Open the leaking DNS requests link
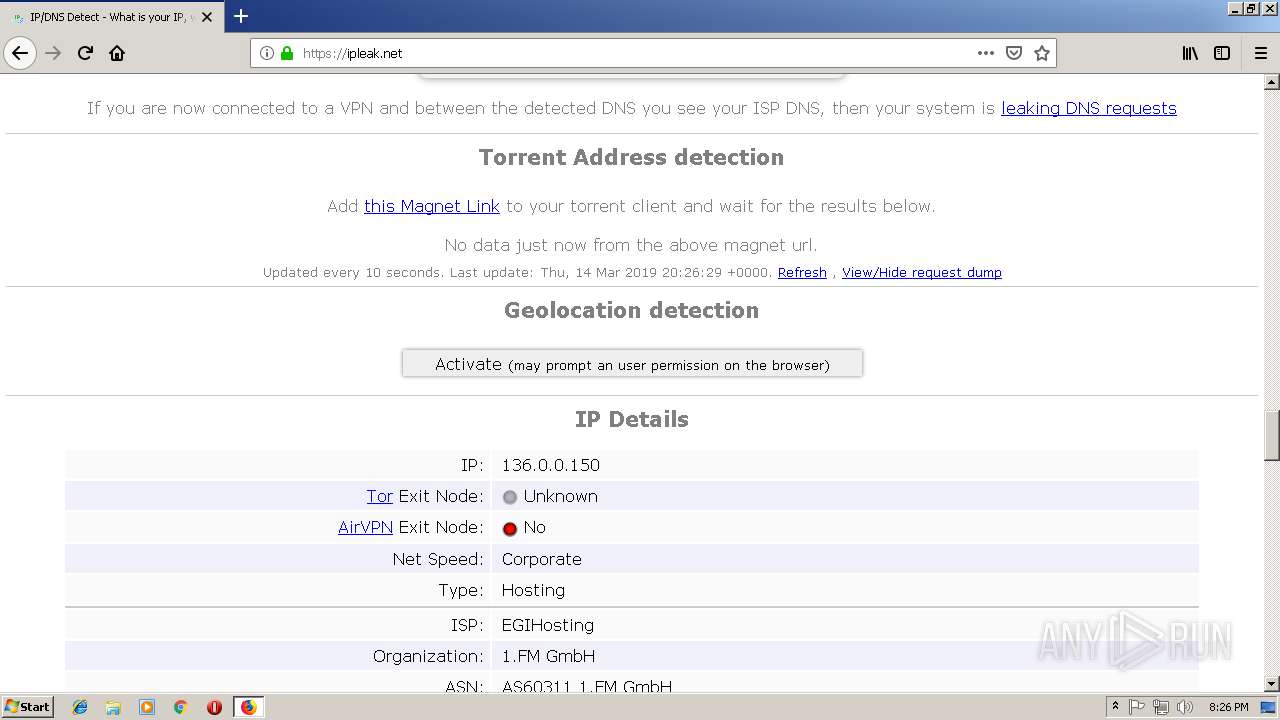 coord(1088,108)
